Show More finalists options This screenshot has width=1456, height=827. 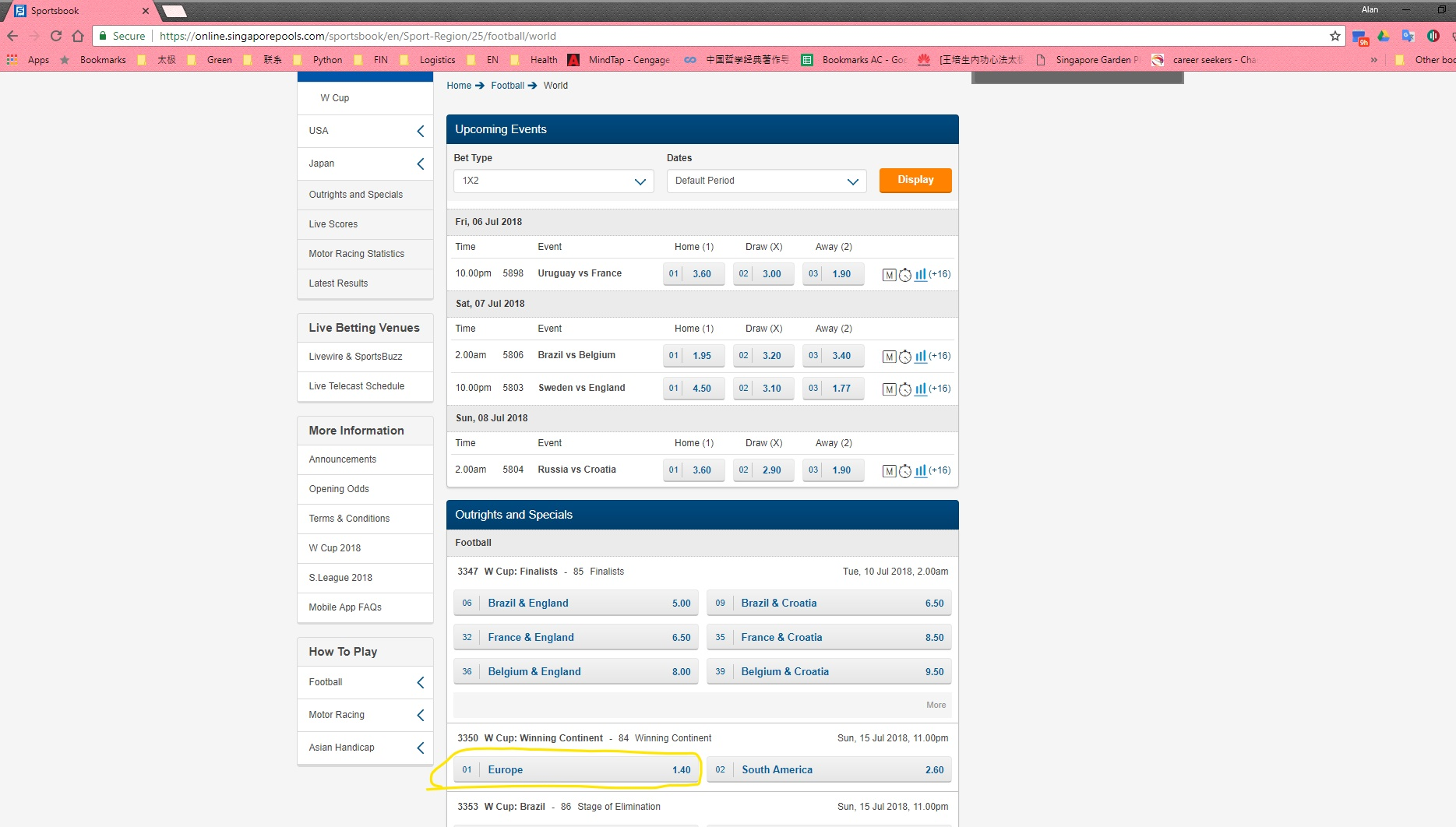(x=936, y=705)
